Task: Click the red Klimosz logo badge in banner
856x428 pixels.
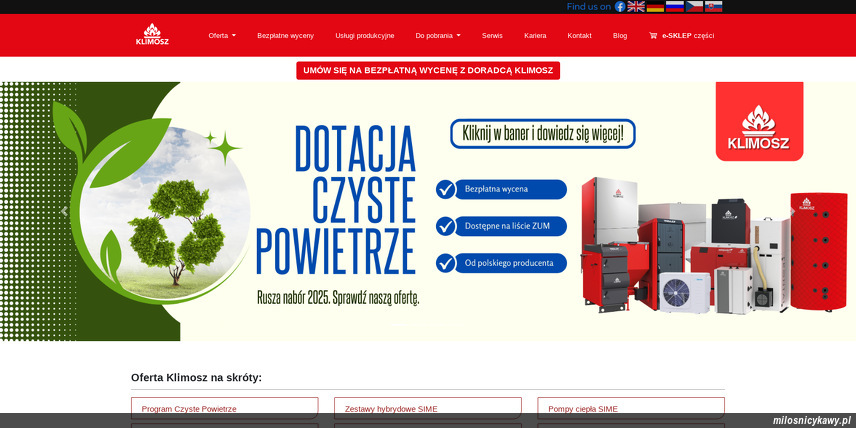Action: click(x=759, y=121)
